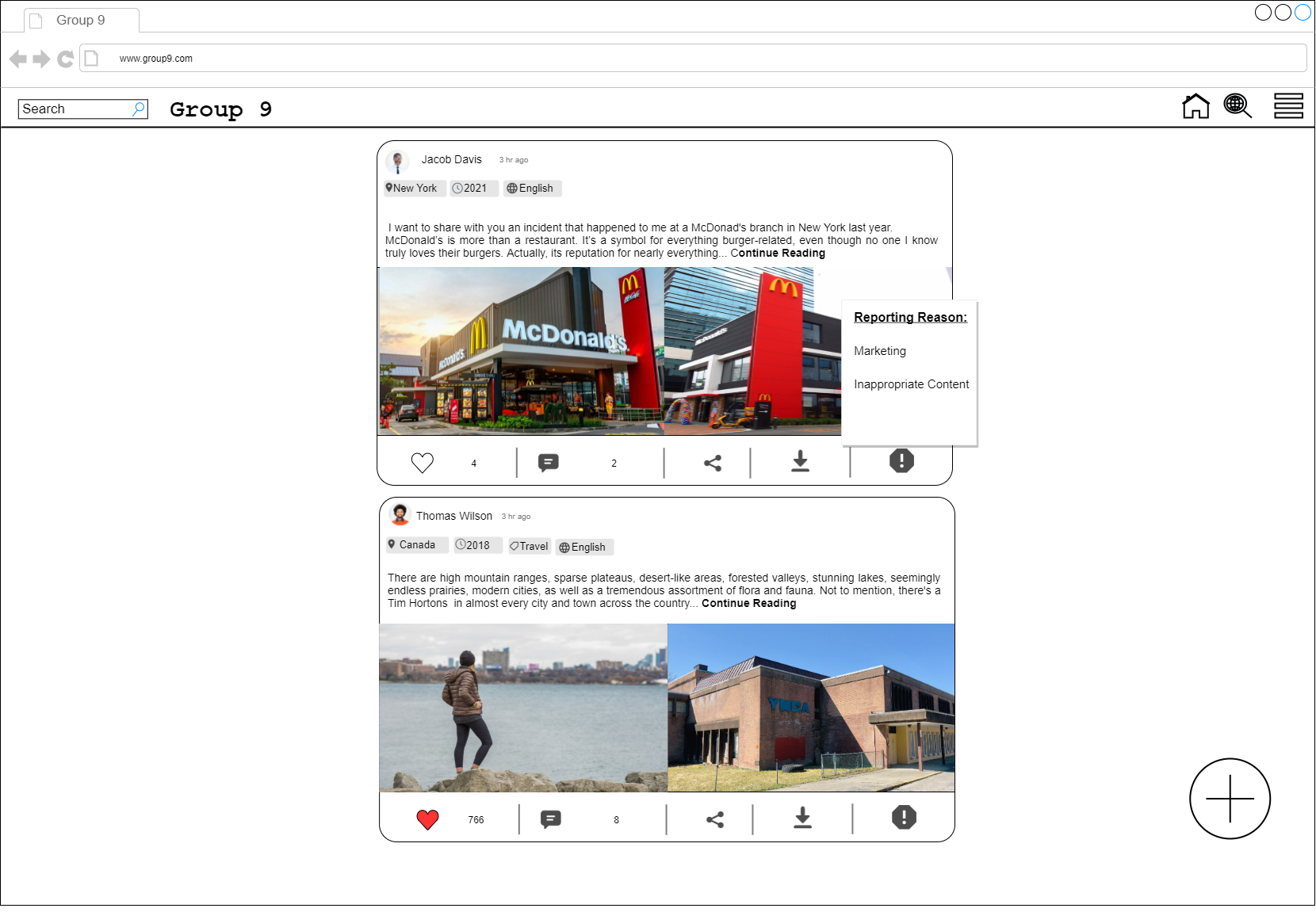Image resolution: width=1316 pixels, height=912 pixels.
Task: Reload the page with the refresh icon
Action: point(65,59)
